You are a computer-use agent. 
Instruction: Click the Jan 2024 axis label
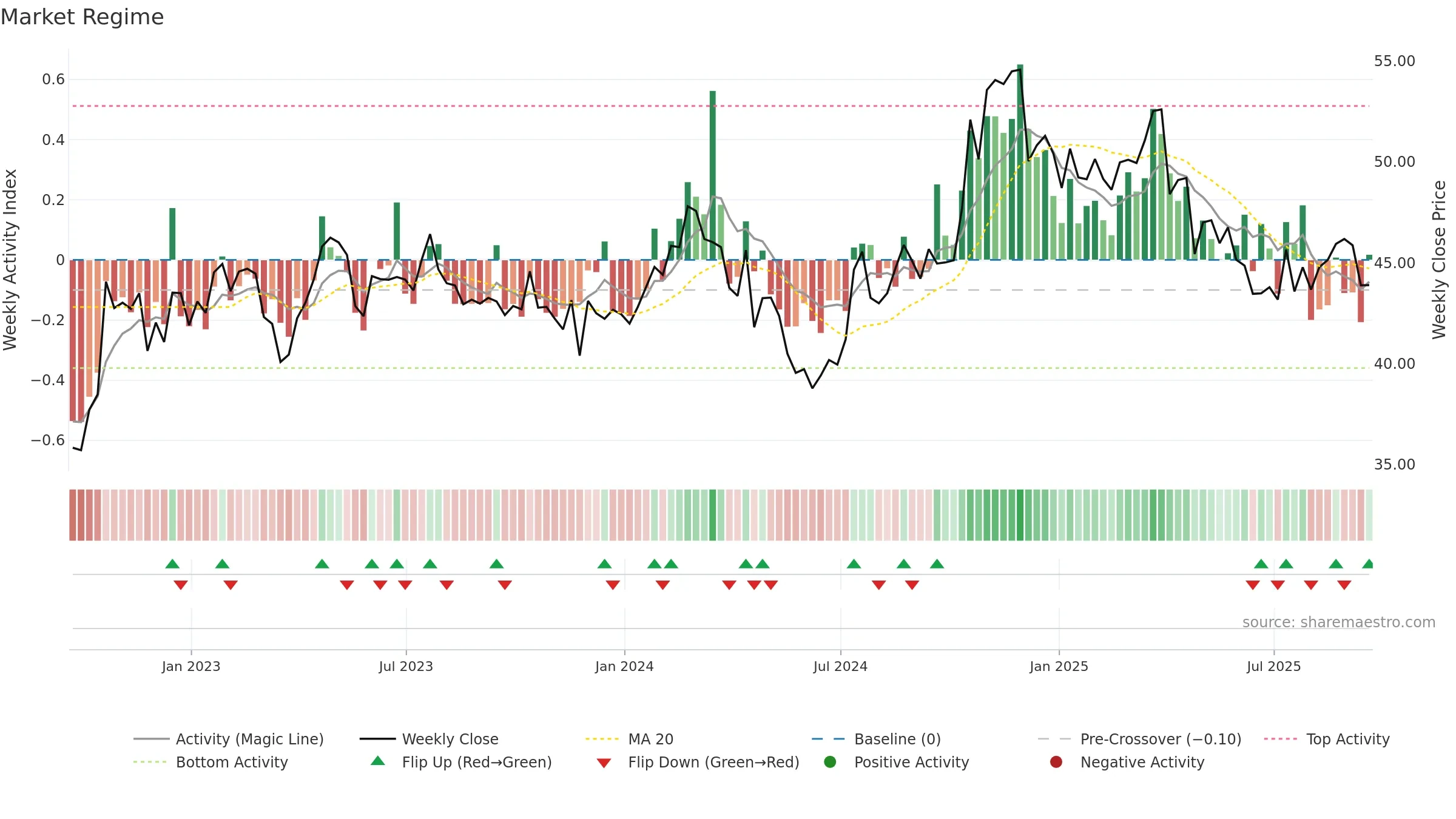624,666
